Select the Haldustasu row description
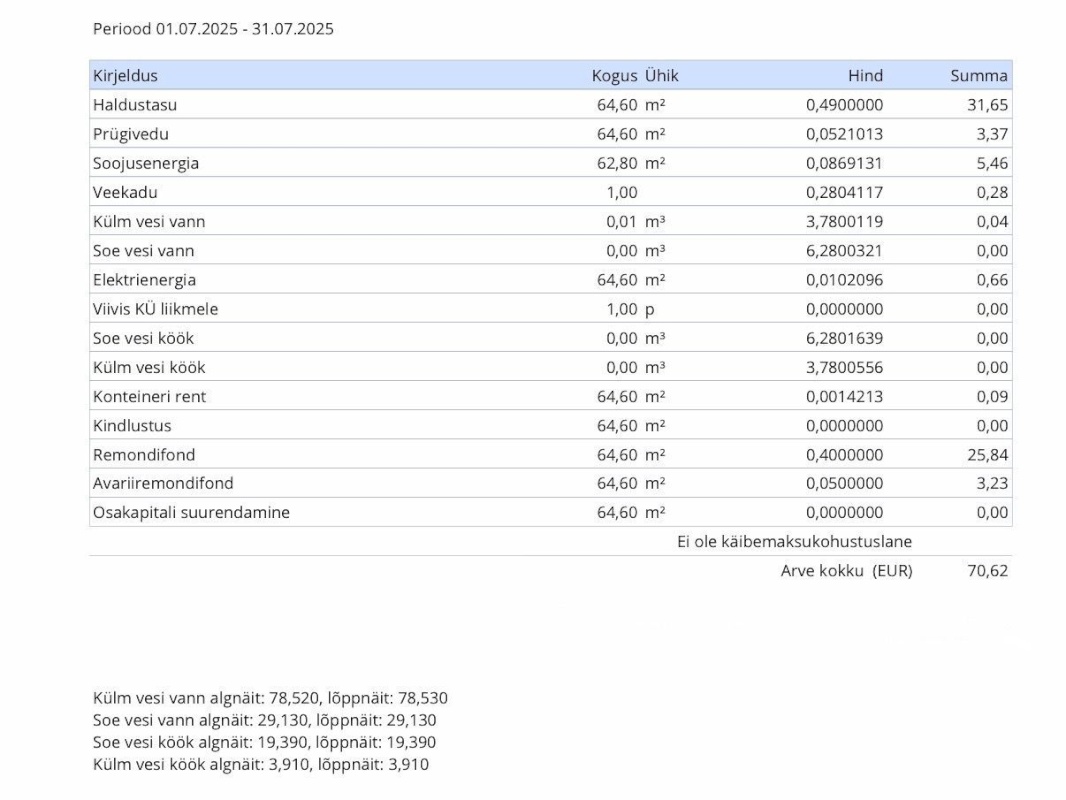Viewport: 1066px width, 800px height. (x=135, y=105)
